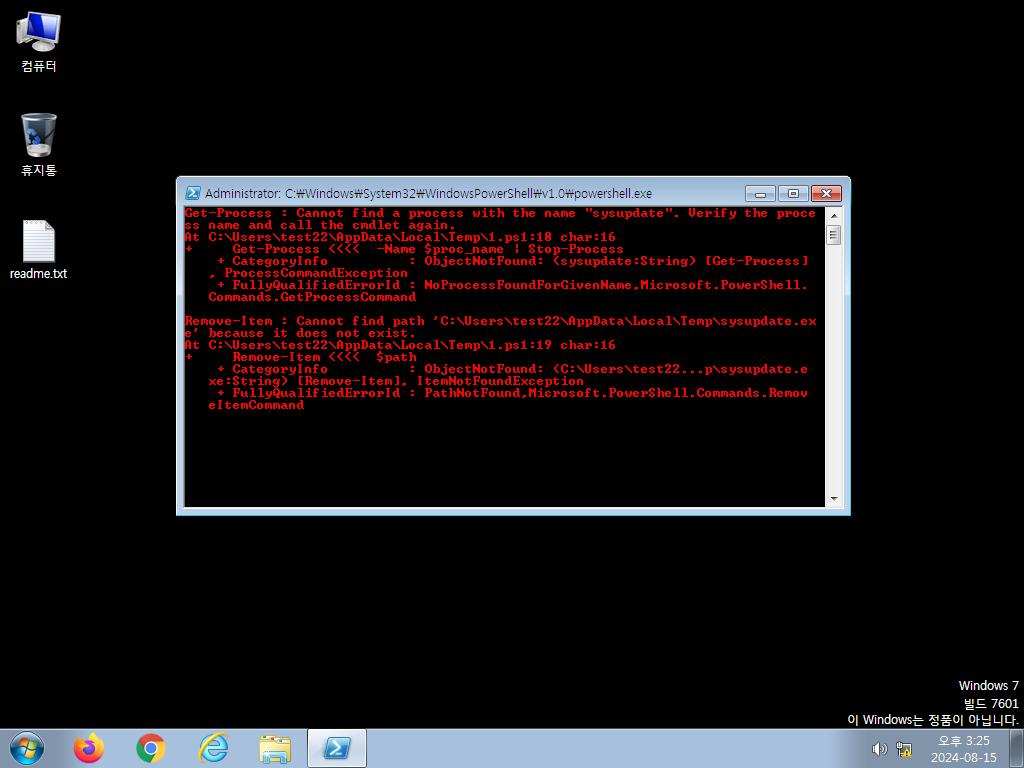Open the Windows Start menu orb

tap(27, 748)
